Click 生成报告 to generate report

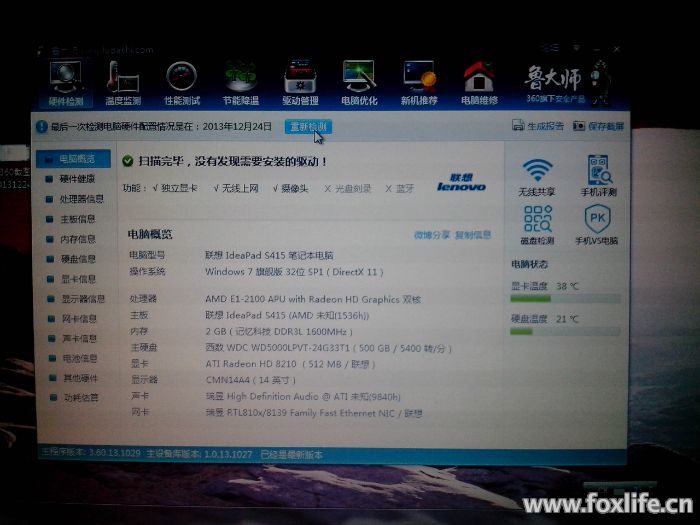tap(540, 127)
